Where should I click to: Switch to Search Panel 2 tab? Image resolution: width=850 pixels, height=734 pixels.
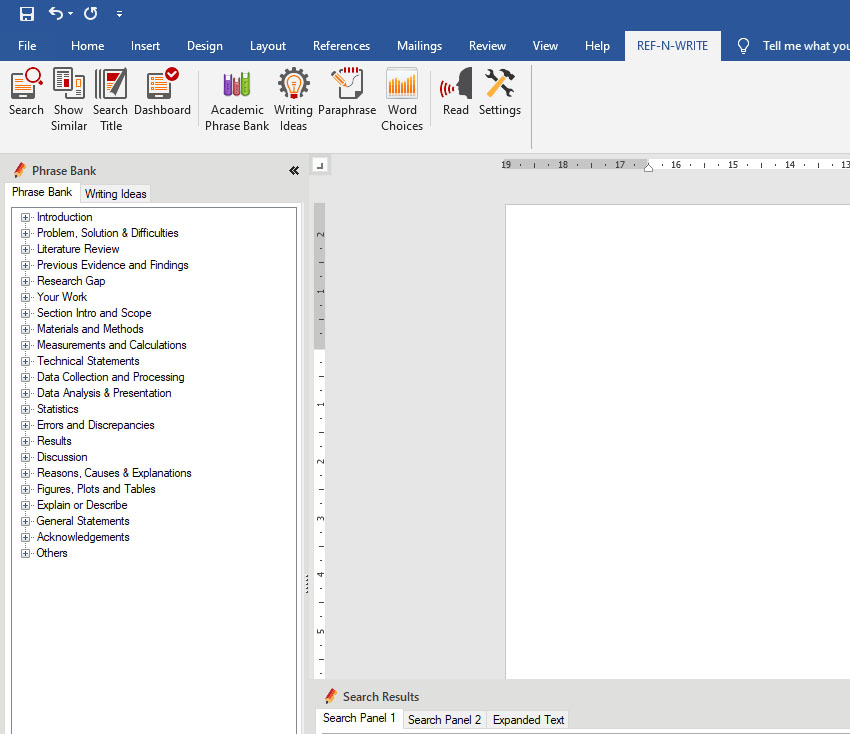click(x=444, y=720)
